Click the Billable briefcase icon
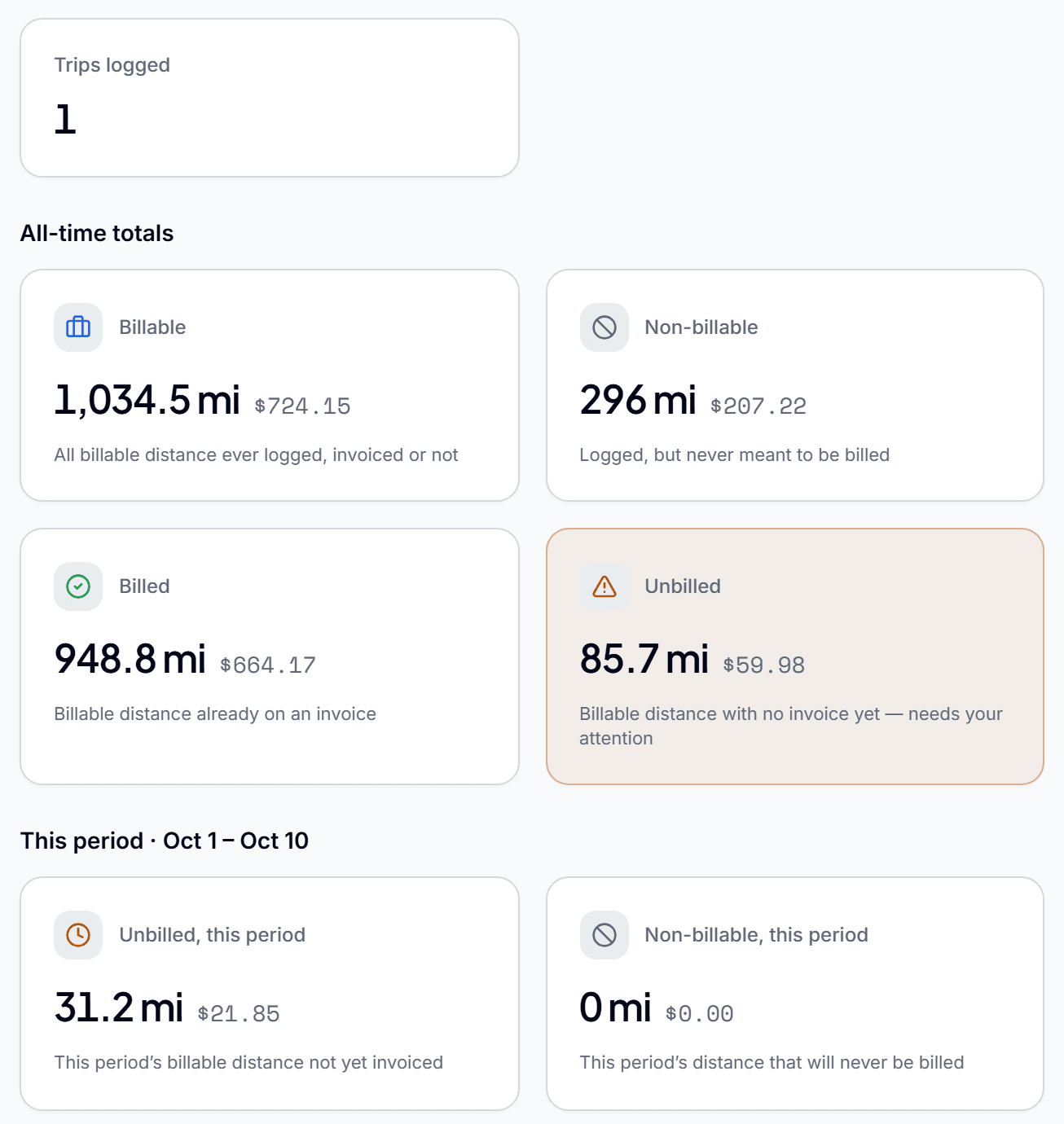Screen dimensions: 1064x1124 click(78, 327)
